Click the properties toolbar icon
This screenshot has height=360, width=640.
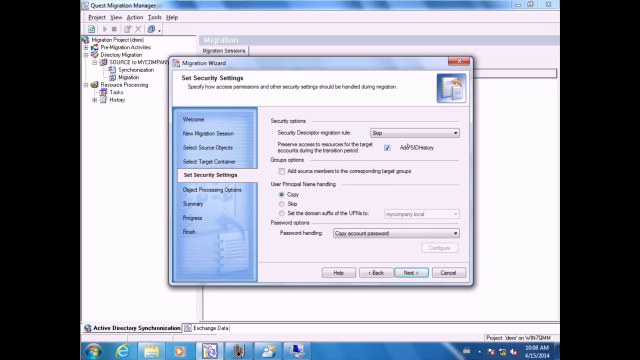(x=128, y=29)
